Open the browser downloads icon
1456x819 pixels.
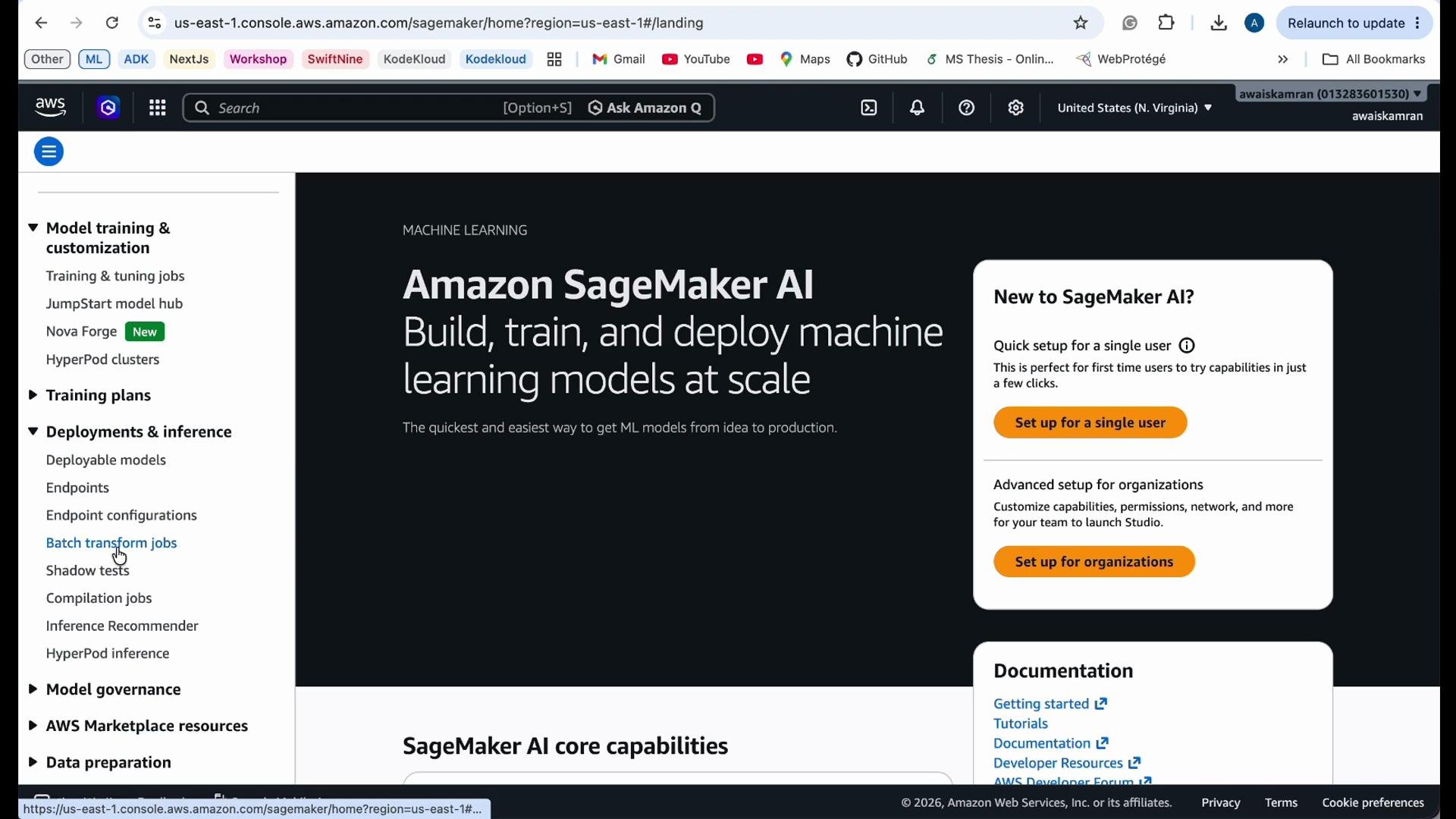pos(1219,24)
